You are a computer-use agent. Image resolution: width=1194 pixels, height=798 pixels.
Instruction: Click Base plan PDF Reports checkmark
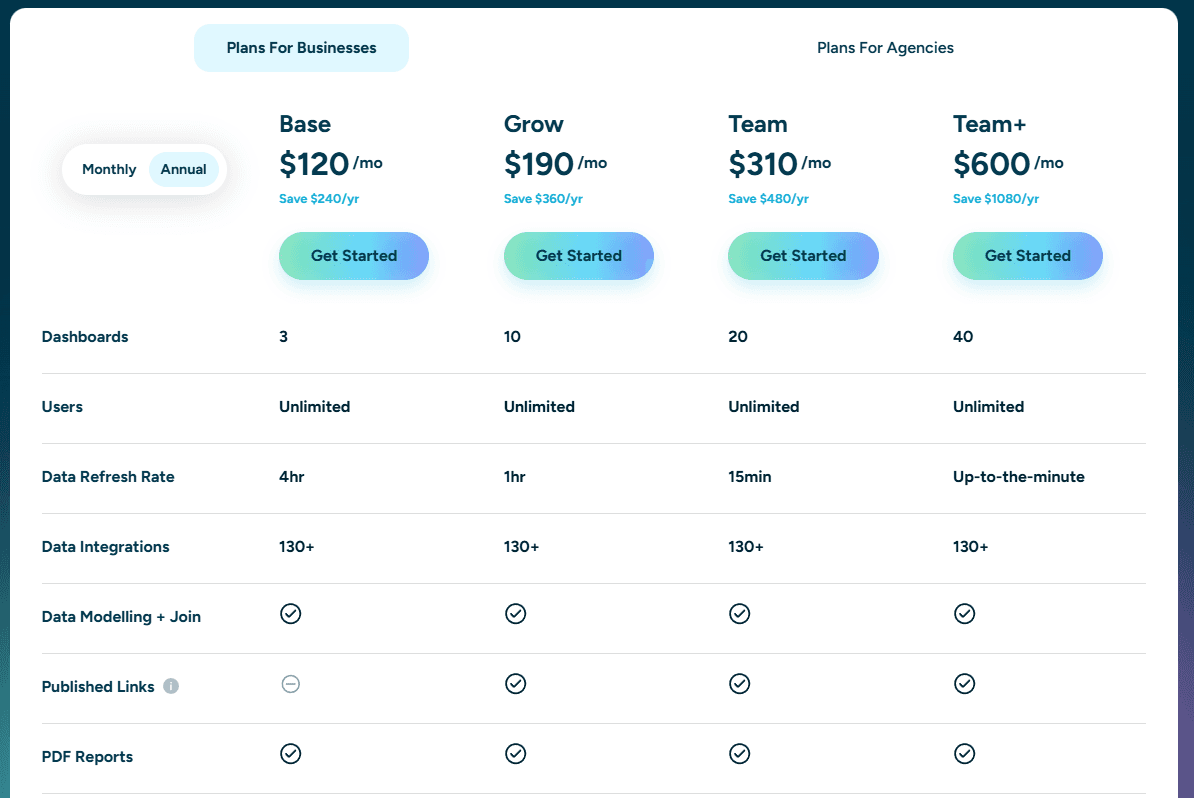click(x=290, y=754)
